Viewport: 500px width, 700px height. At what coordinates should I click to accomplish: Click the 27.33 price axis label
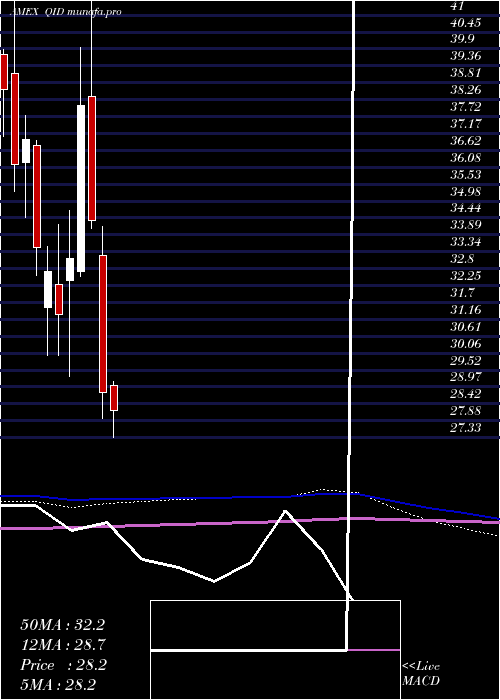[x=466, y=428]
